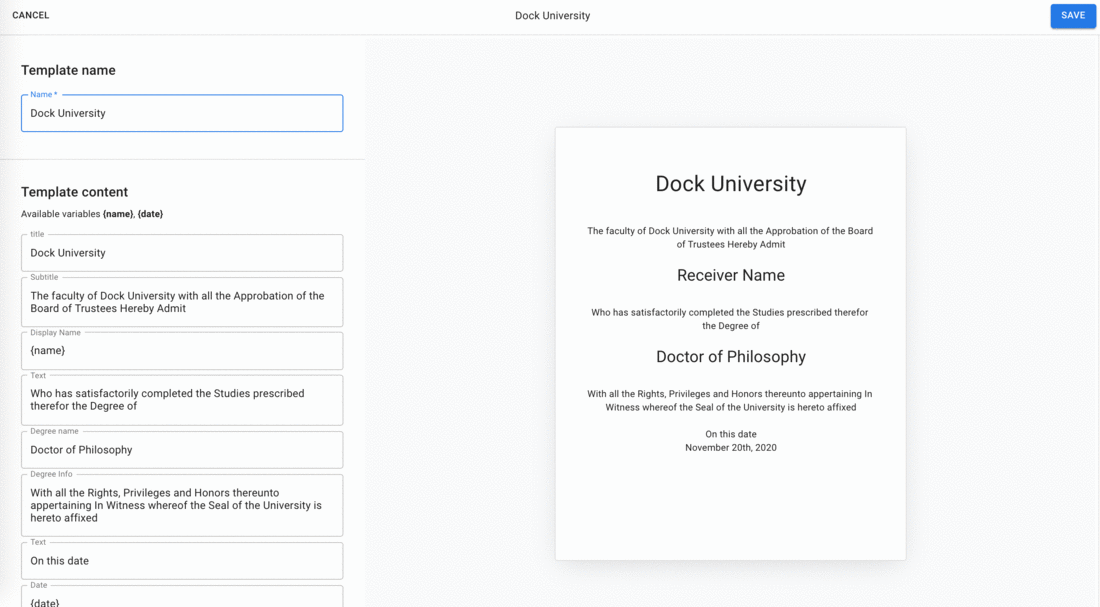Click the Degree Info text field

pos(181,505)
